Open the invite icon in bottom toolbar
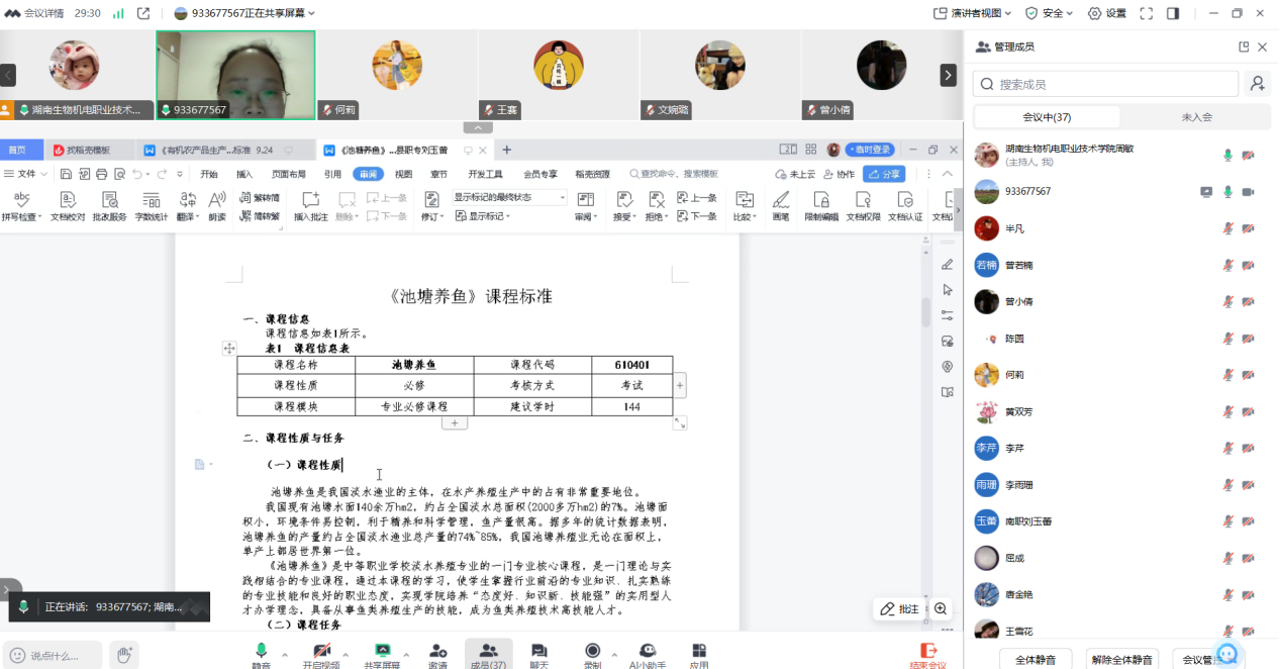 [438, 652]
